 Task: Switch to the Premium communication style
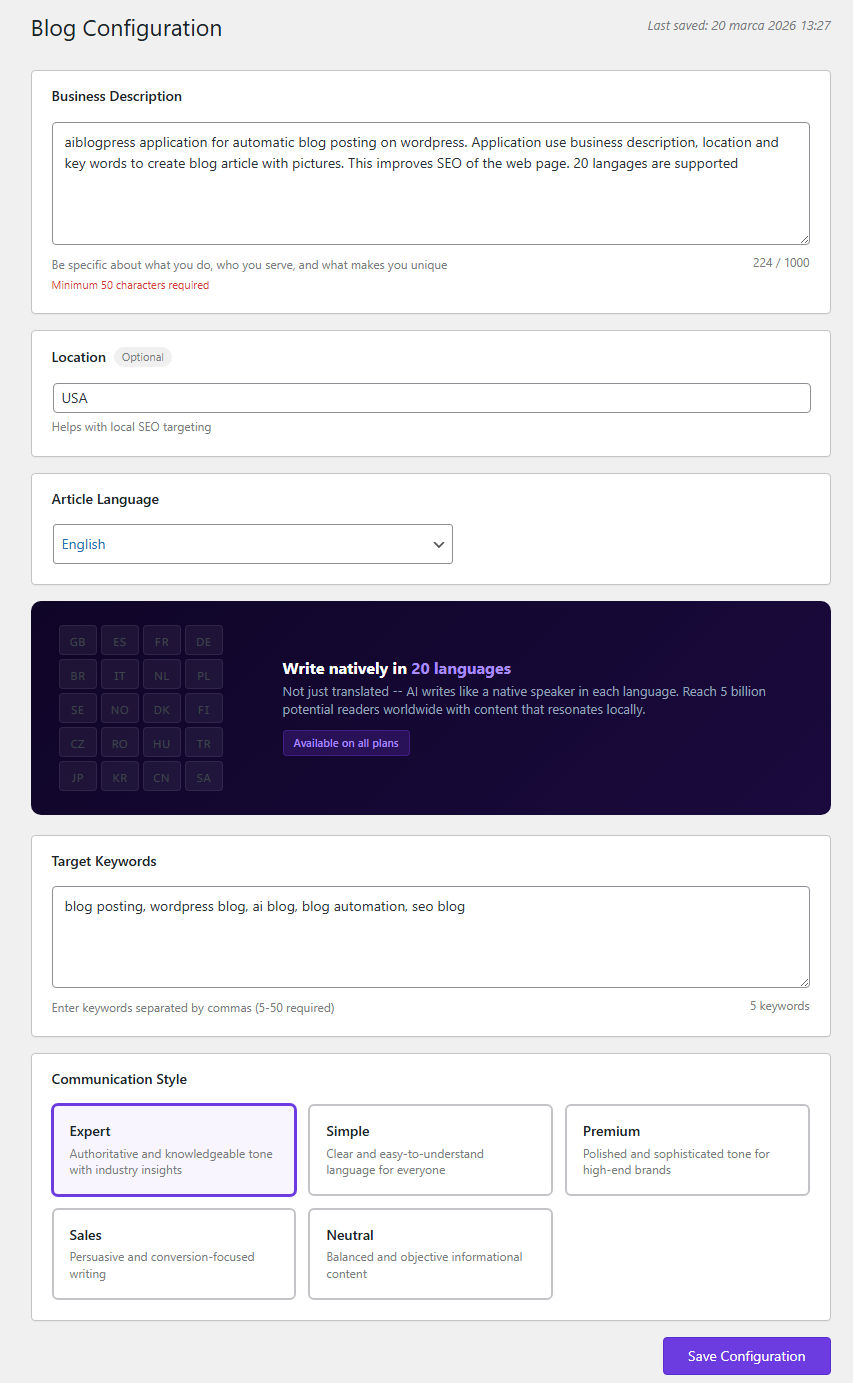687,1149
